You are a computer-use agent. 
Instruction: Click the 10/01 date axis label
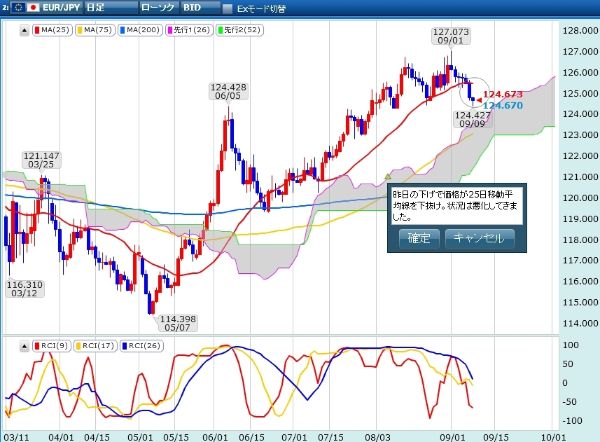553,437
